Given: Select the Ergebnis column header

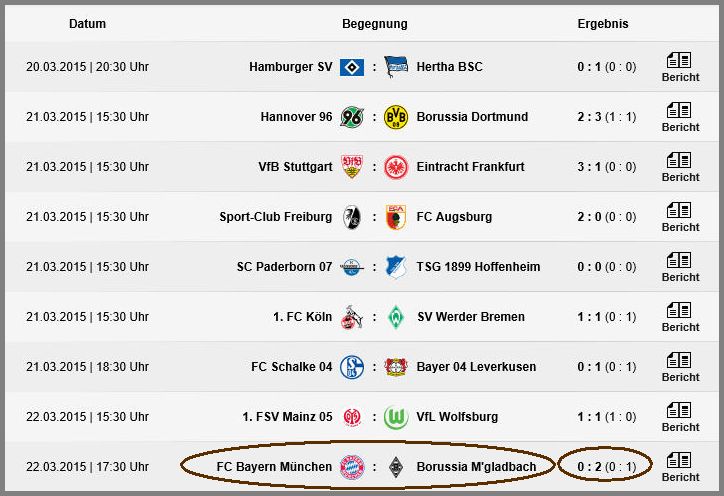Looking at the screenshot, I should (603, 24).
